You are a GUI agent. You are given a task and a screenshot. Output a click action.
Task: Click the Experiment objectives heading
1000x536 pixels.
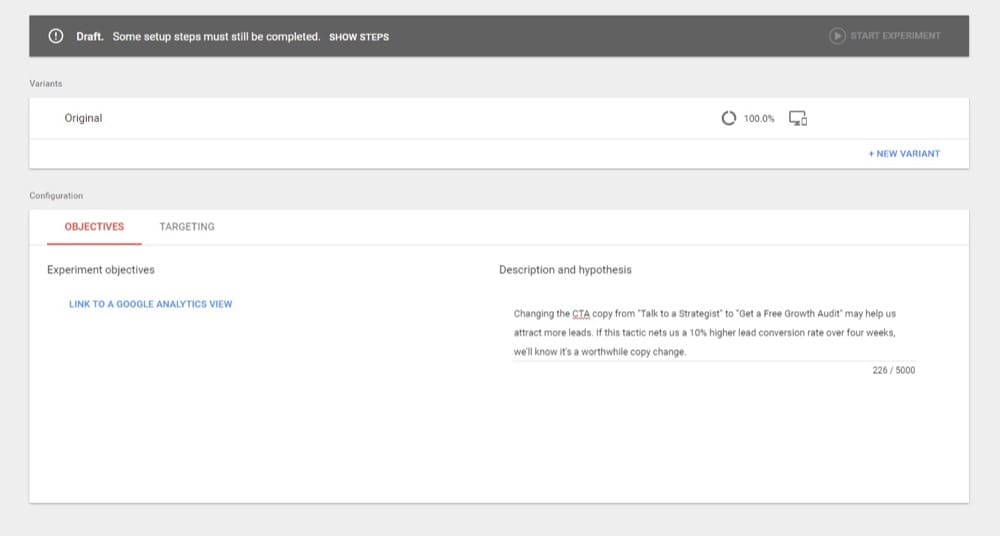tap(101, 270)
